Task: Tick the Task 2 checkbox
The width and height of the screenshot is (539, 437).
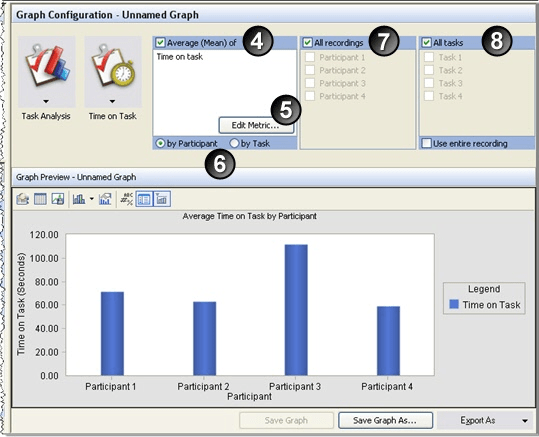Action: [429, 70]
